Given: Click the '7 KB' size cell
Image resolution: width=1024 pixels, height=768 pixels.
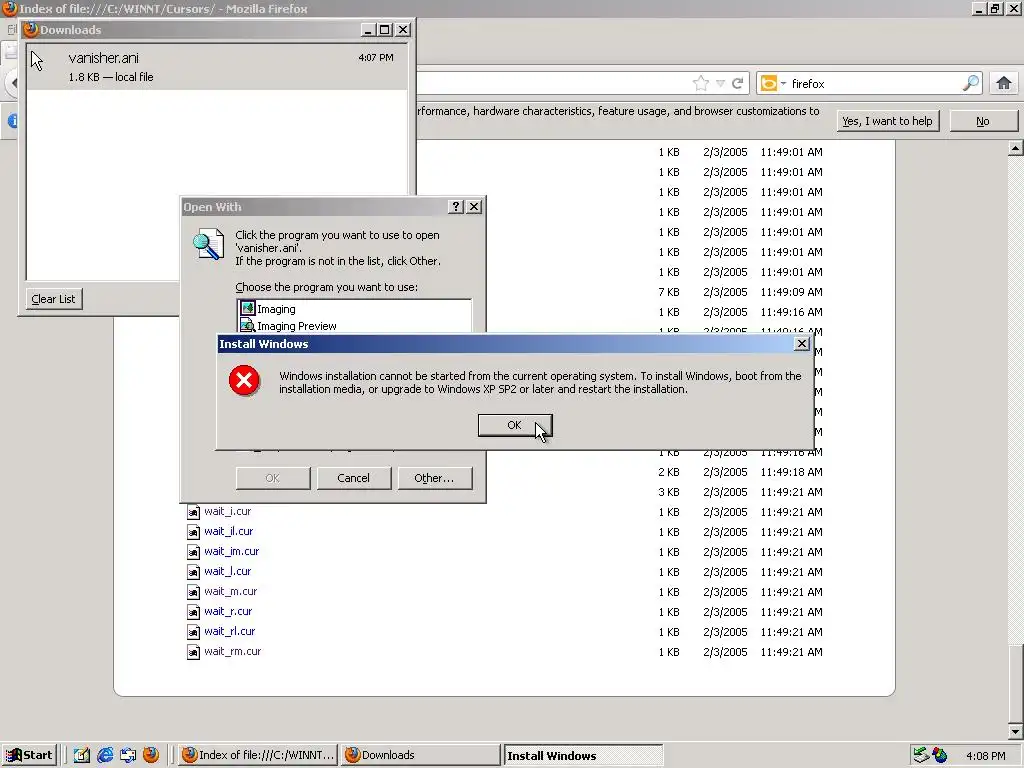Looking at the screenshot, I should click(x=669, y=292).
